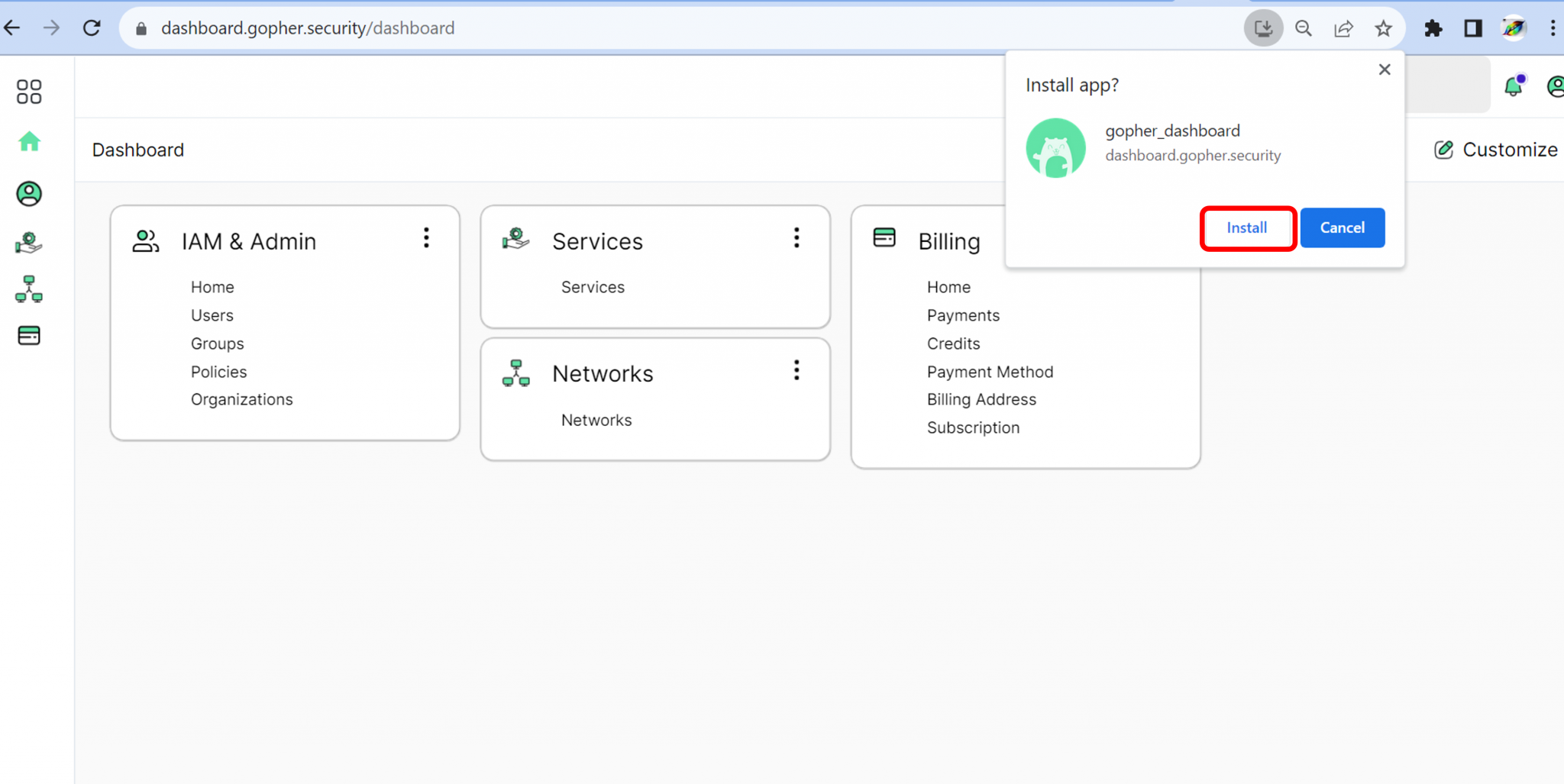Bookmark page with the star icon

click(1383, 28)
